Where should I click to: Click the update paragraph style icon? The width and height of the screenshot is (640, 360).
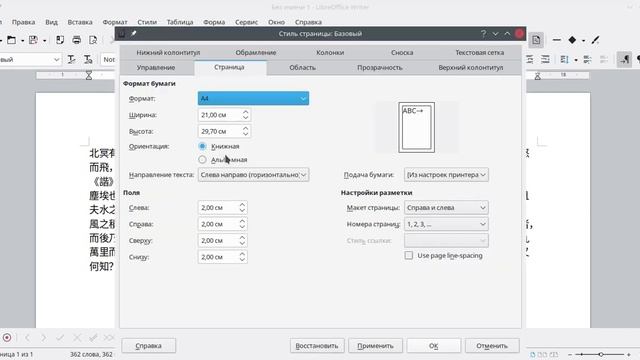tap(71, 60)
